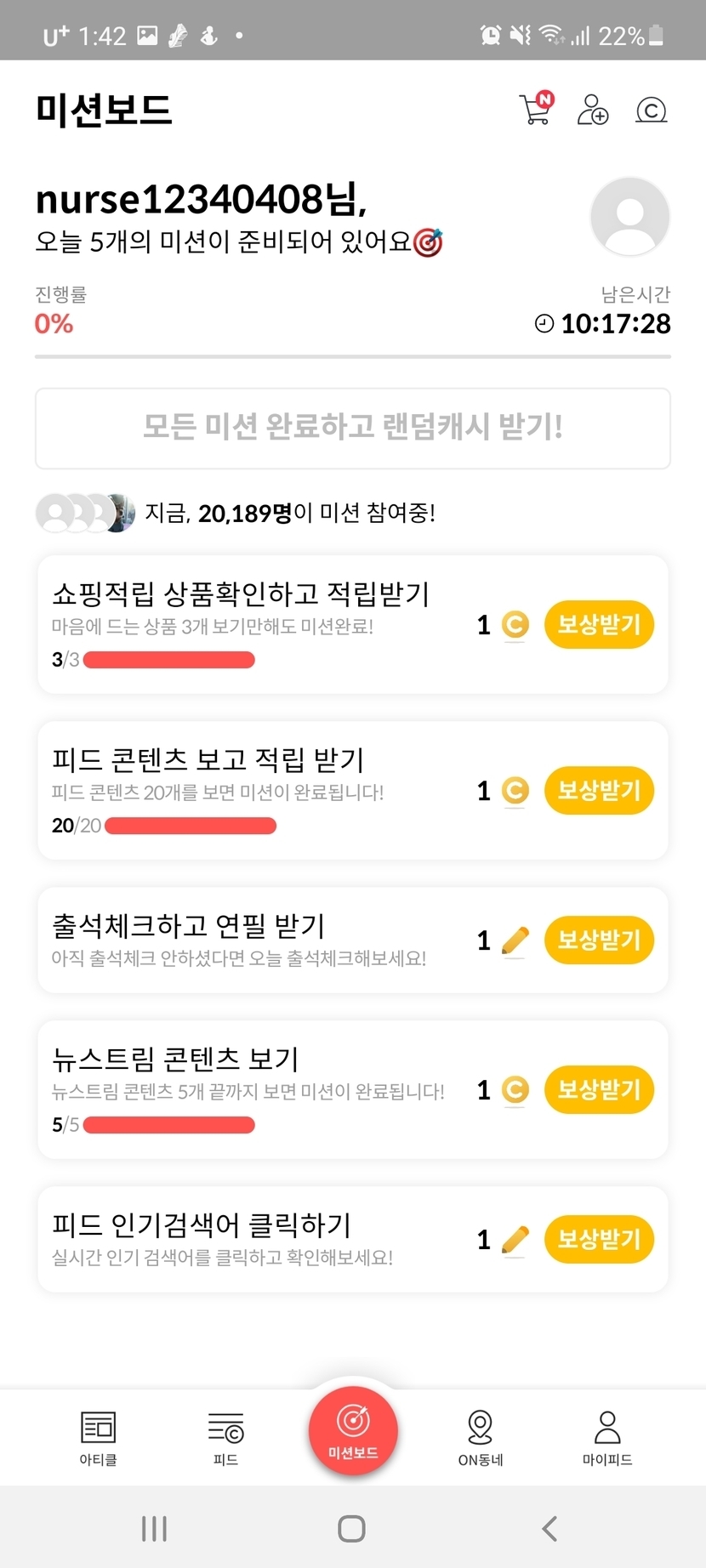Tap the participant avatars group

point(85,513)
